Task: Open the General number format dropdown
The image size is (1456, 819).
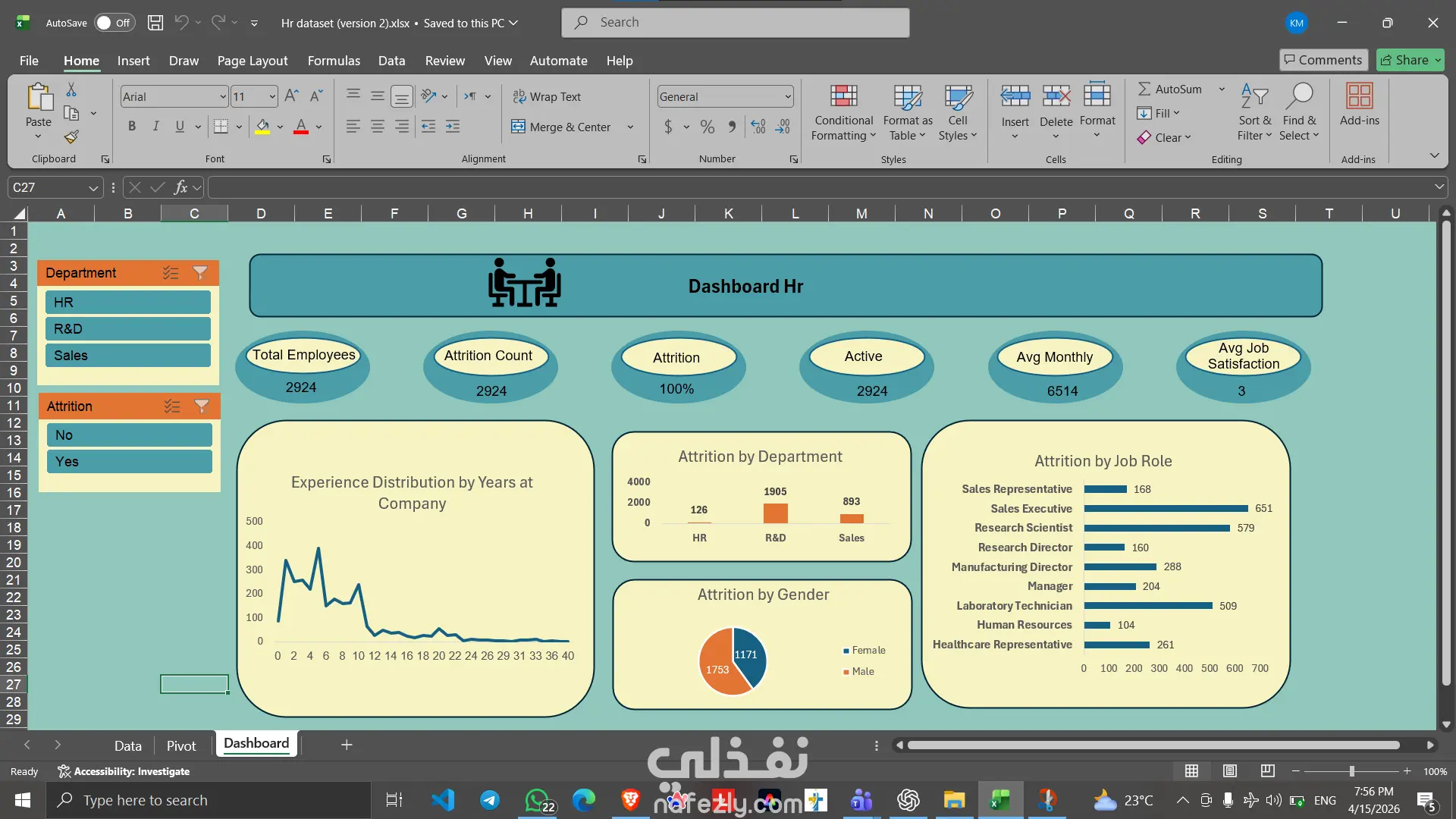Action: point(788,97)
